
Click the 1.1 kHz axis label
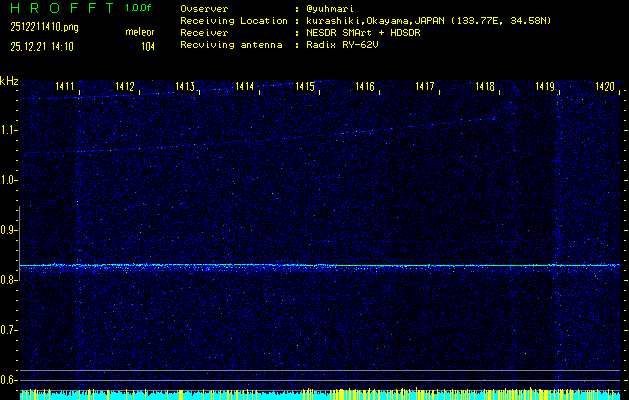pyautogui.click(x=9, y=130)
